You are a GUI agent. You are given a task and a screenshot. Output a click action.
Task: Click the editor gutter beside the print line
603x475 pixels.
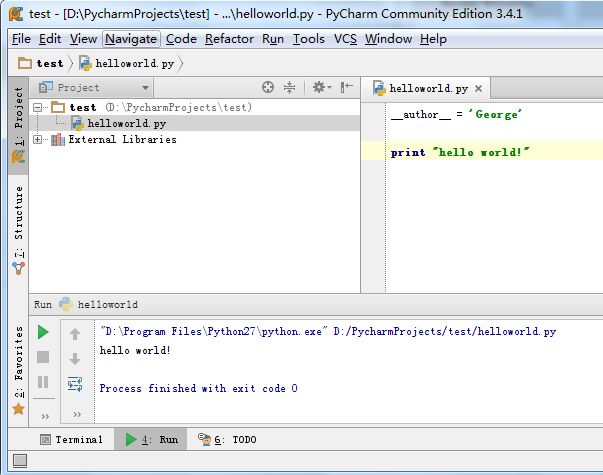(373, 152)
